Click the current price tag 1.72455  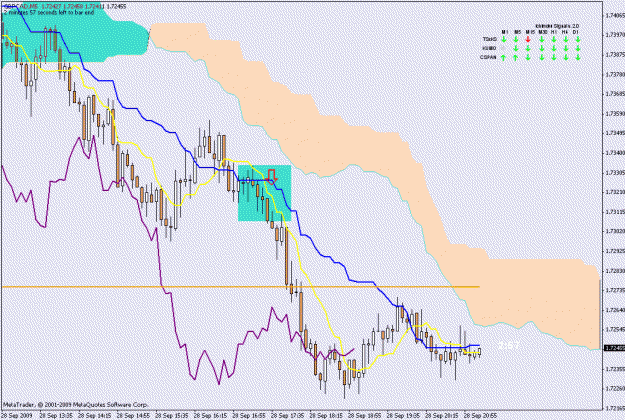614,348
